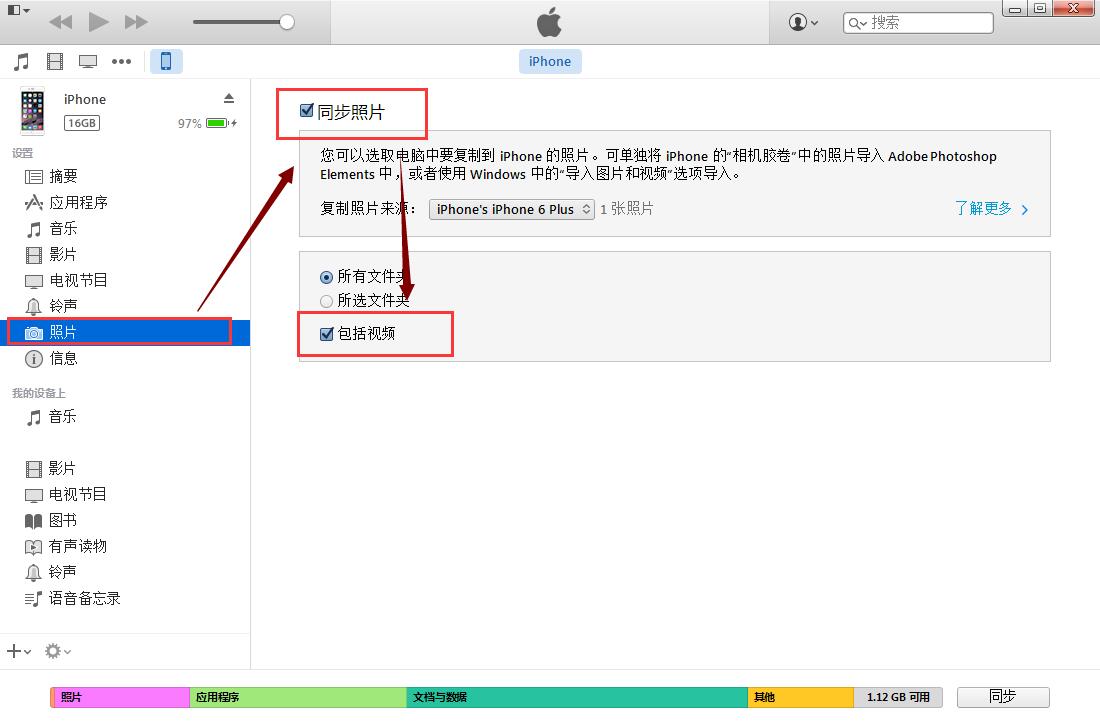Open the window menu icon at top-left
This screenshot has height=725, width=1100.
point(18,11)
